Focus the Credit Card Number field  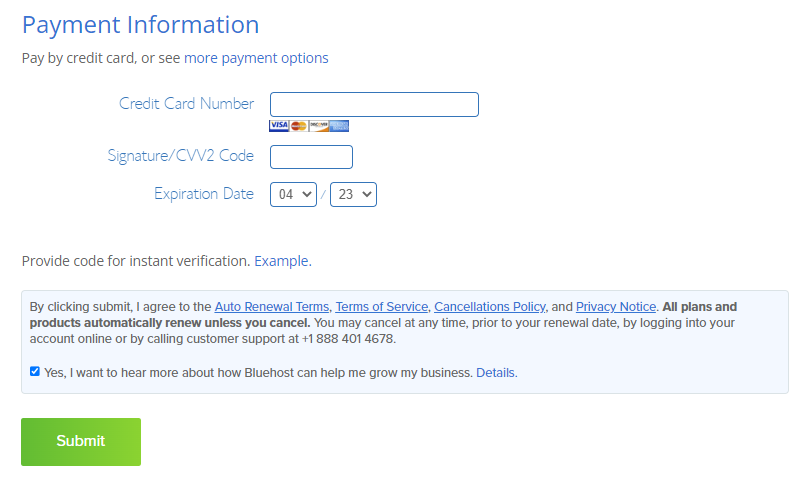click(x=374, y=104)
